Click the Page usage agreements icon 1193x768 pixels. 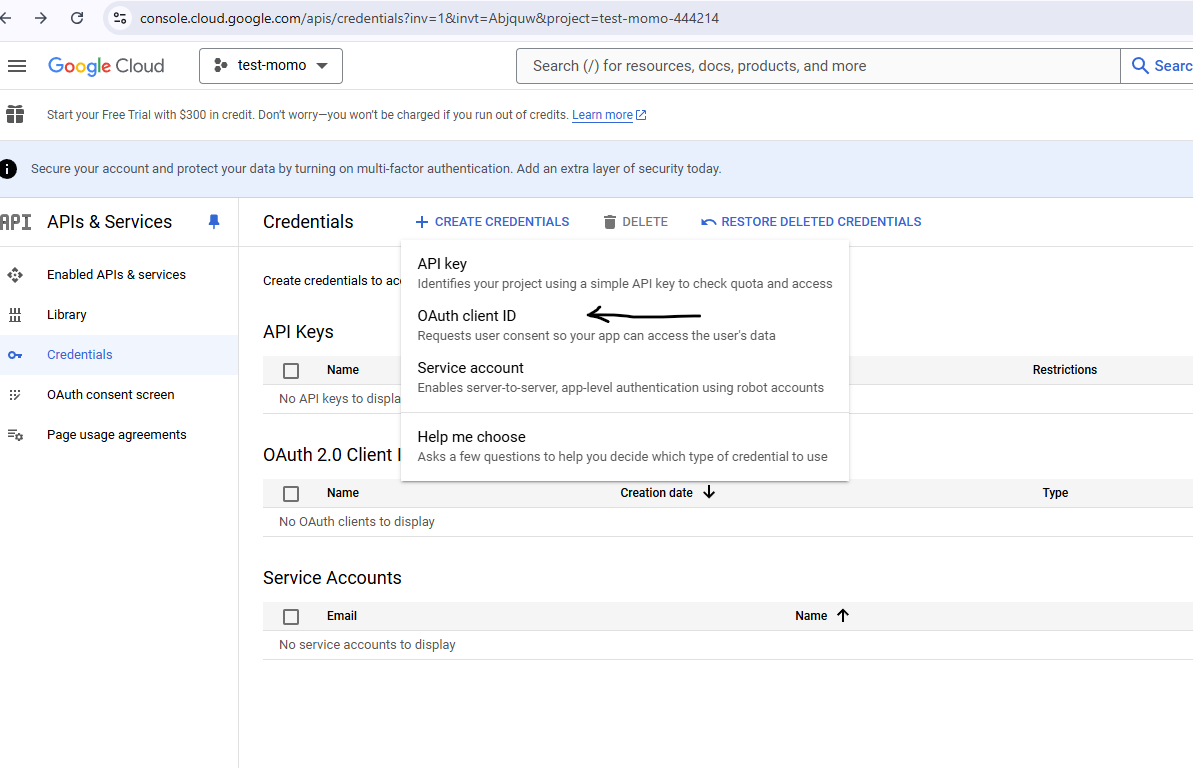pyautogui.click(x=15, y=435)
